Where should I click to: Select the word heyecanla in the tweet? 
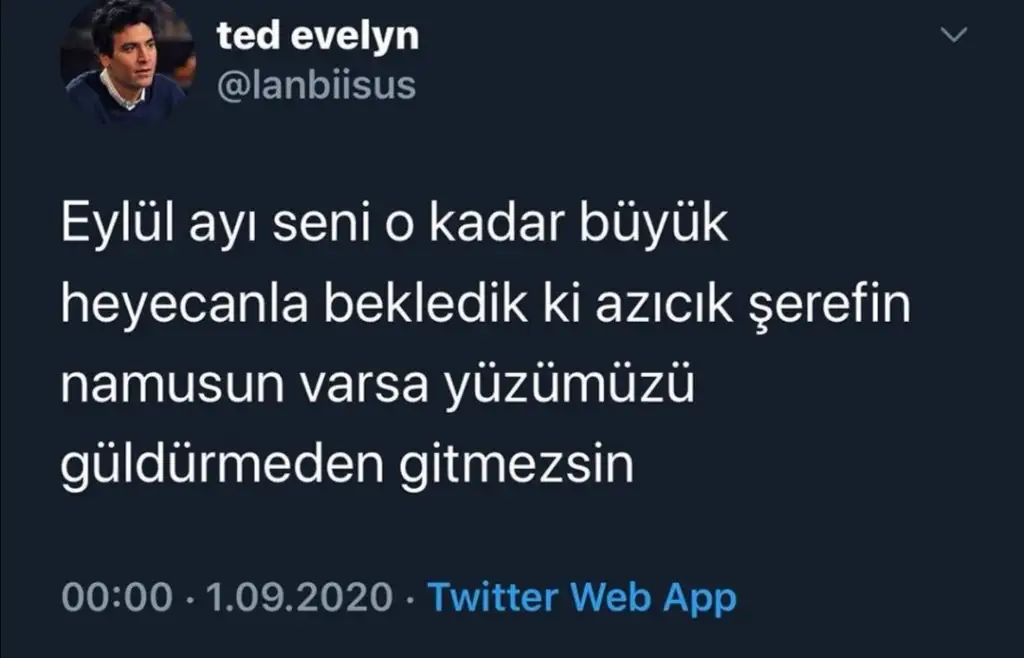184,304
